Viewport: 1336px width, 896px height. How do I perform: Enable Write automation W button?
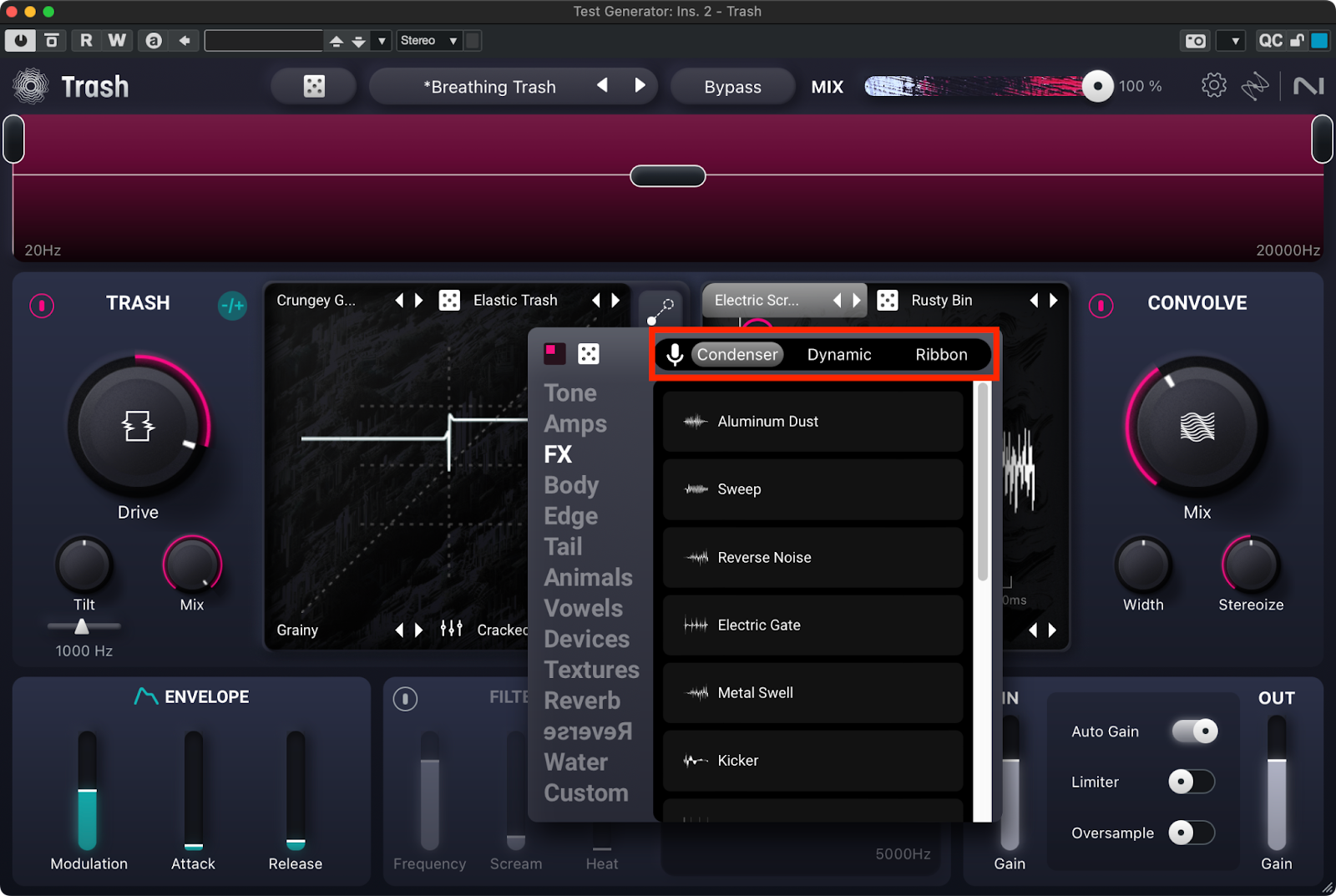117,40
